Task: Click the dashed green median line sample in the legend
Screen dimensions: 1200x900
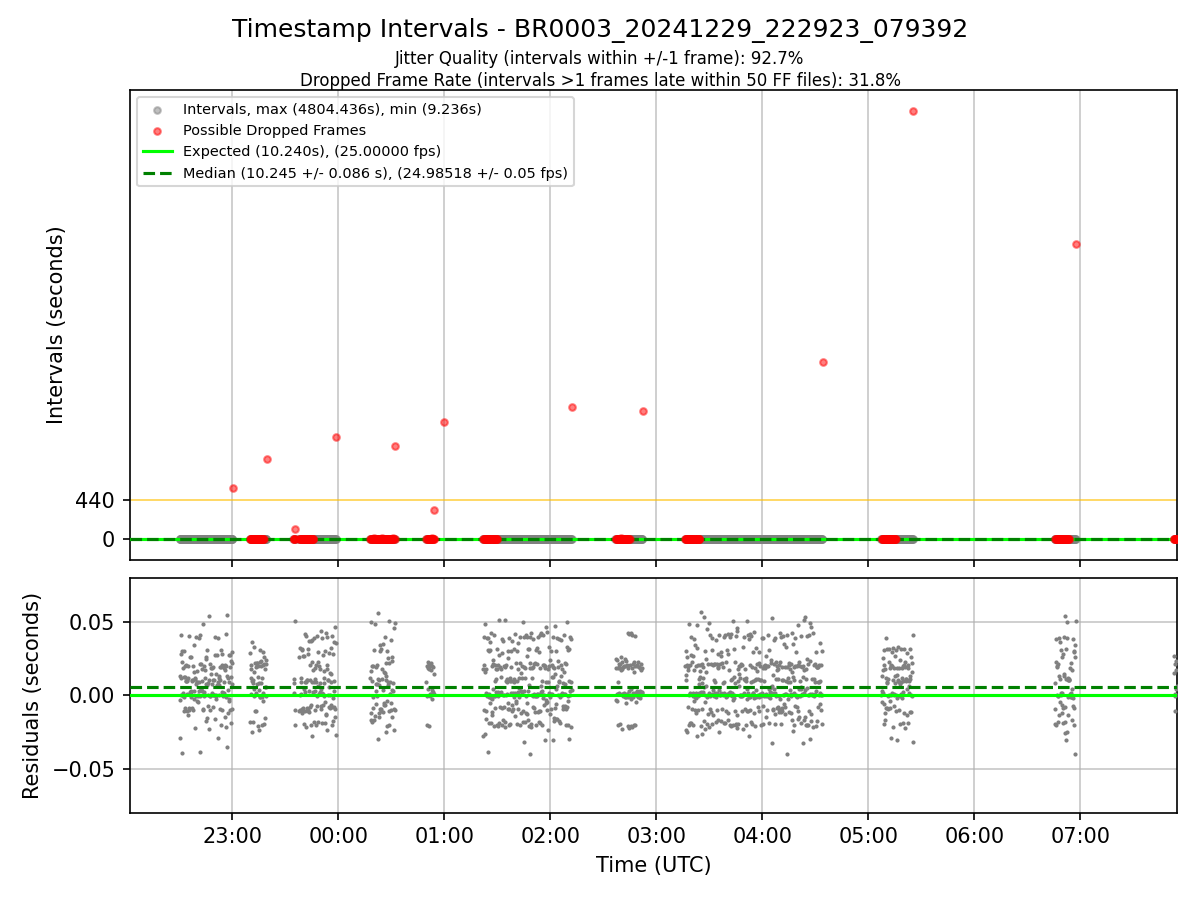Action: (x=157, y=173)
